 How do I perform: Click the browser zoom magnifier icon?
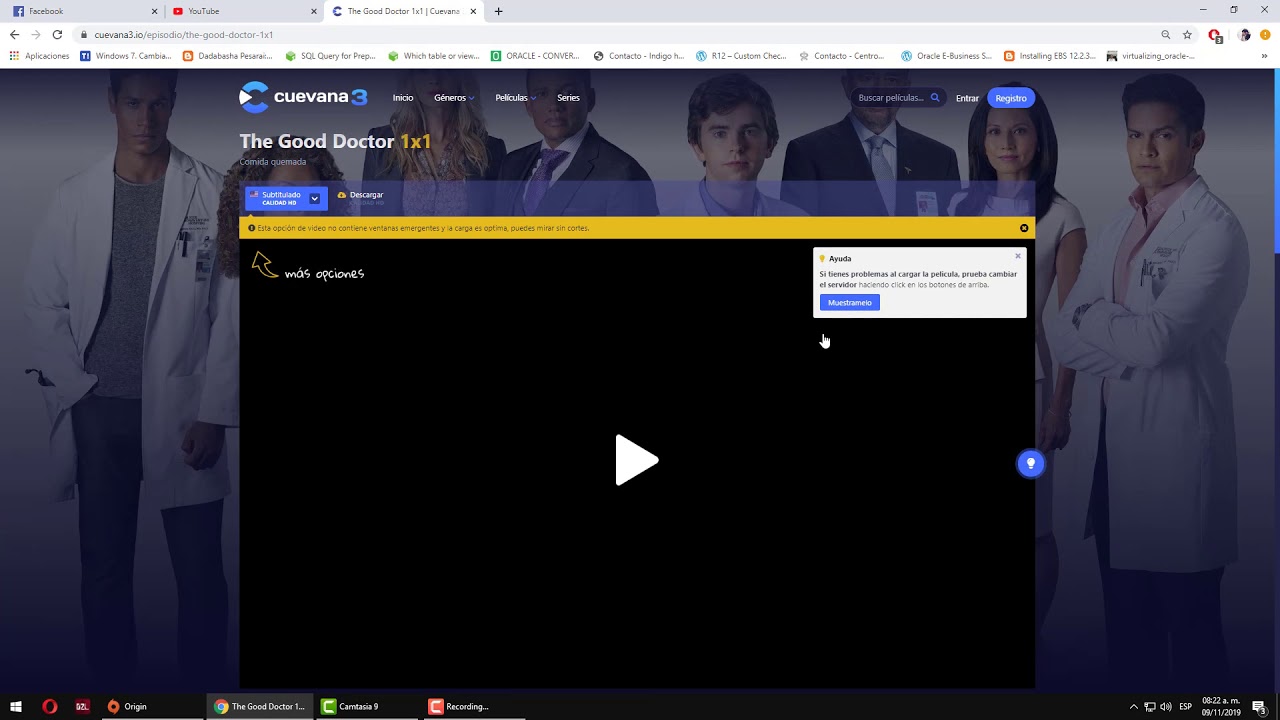pos(1166,34)
